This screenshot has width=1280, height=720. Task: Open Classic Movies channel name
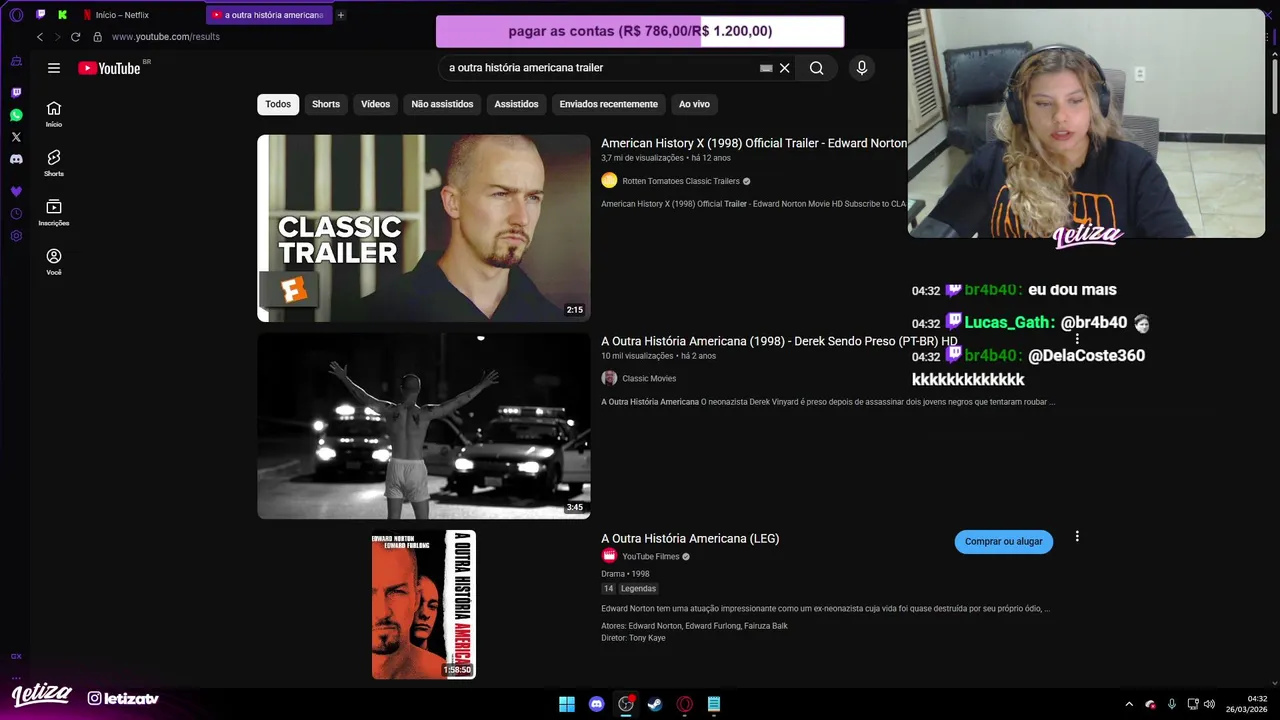649,378
